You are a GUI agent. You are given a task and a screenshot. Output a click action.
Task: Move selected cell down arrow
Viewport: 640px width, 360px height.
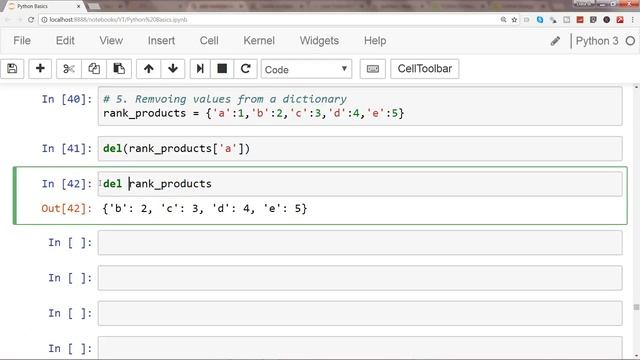click(x=173, y=69)
